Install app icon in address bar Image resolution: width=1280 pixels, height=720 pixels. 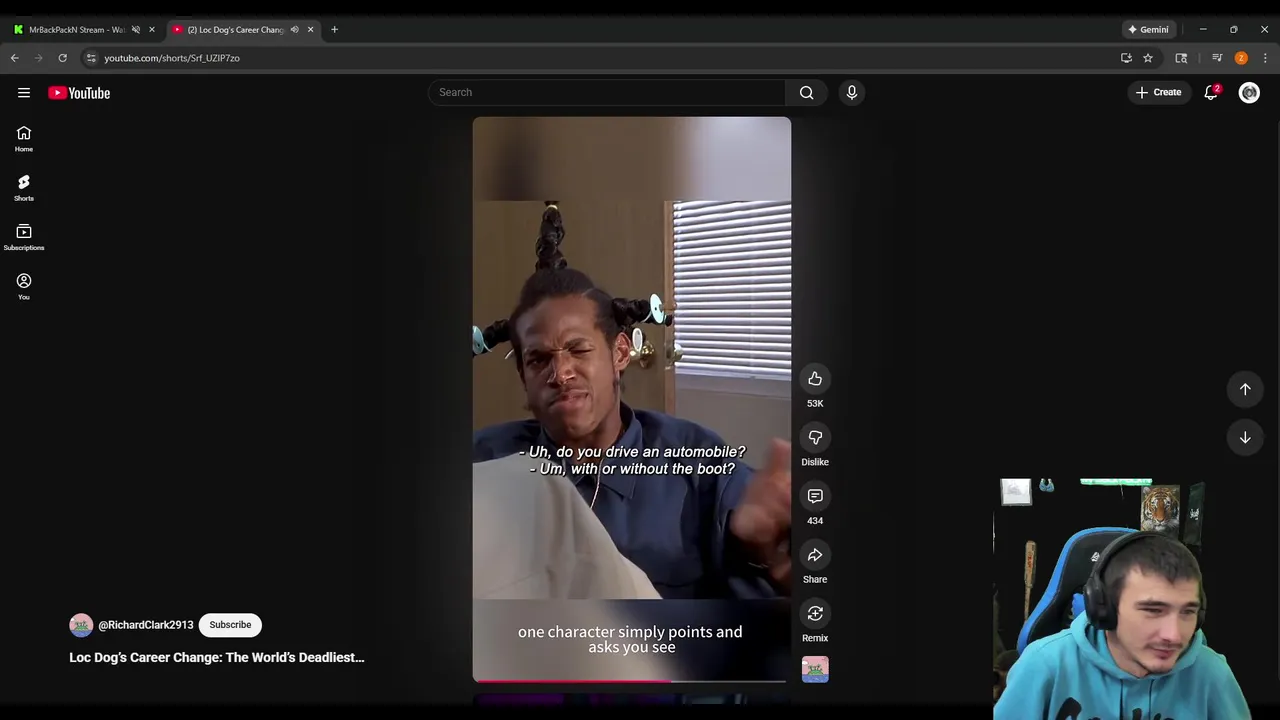1126,58
